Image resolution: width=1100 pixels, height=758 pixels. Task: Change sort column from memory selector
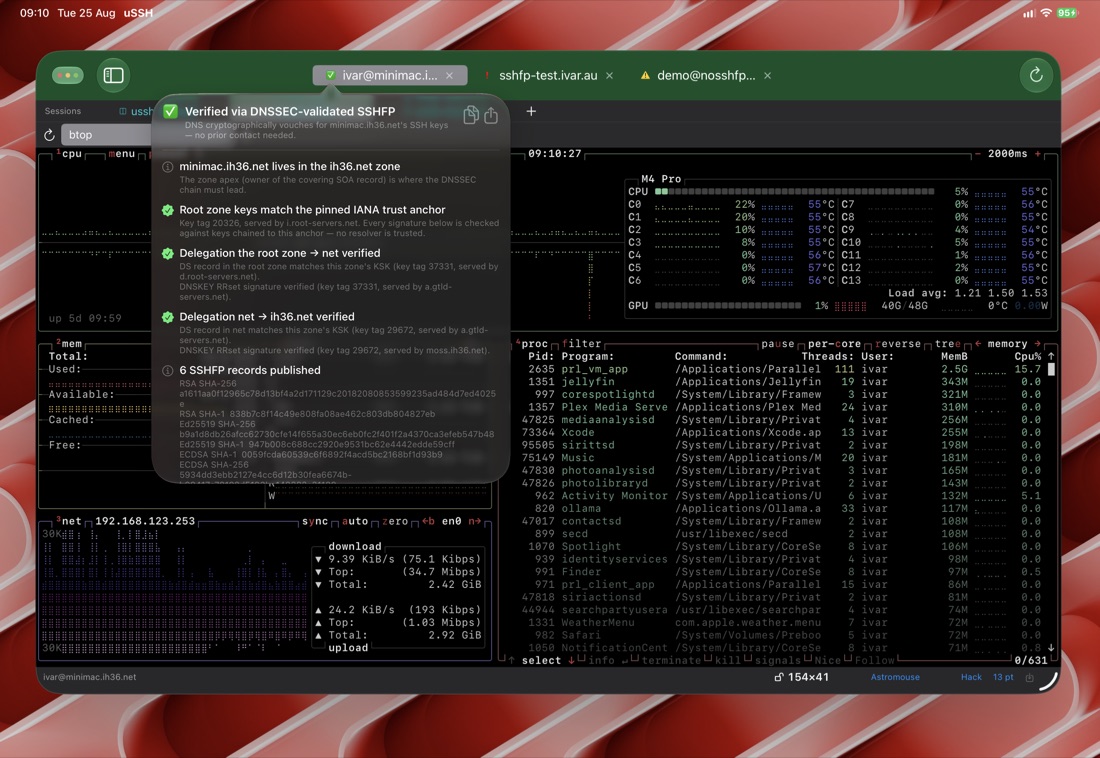pos(1007,344)
